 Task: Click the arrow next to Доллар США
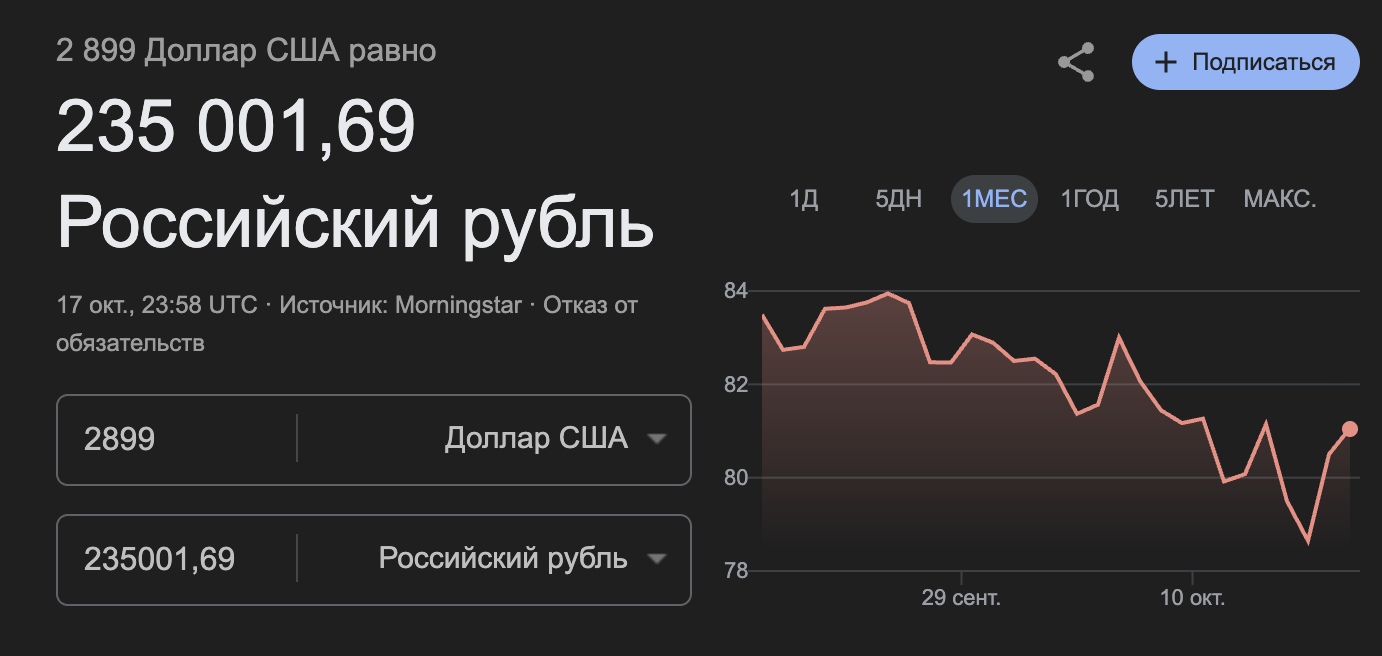(657, 439)
